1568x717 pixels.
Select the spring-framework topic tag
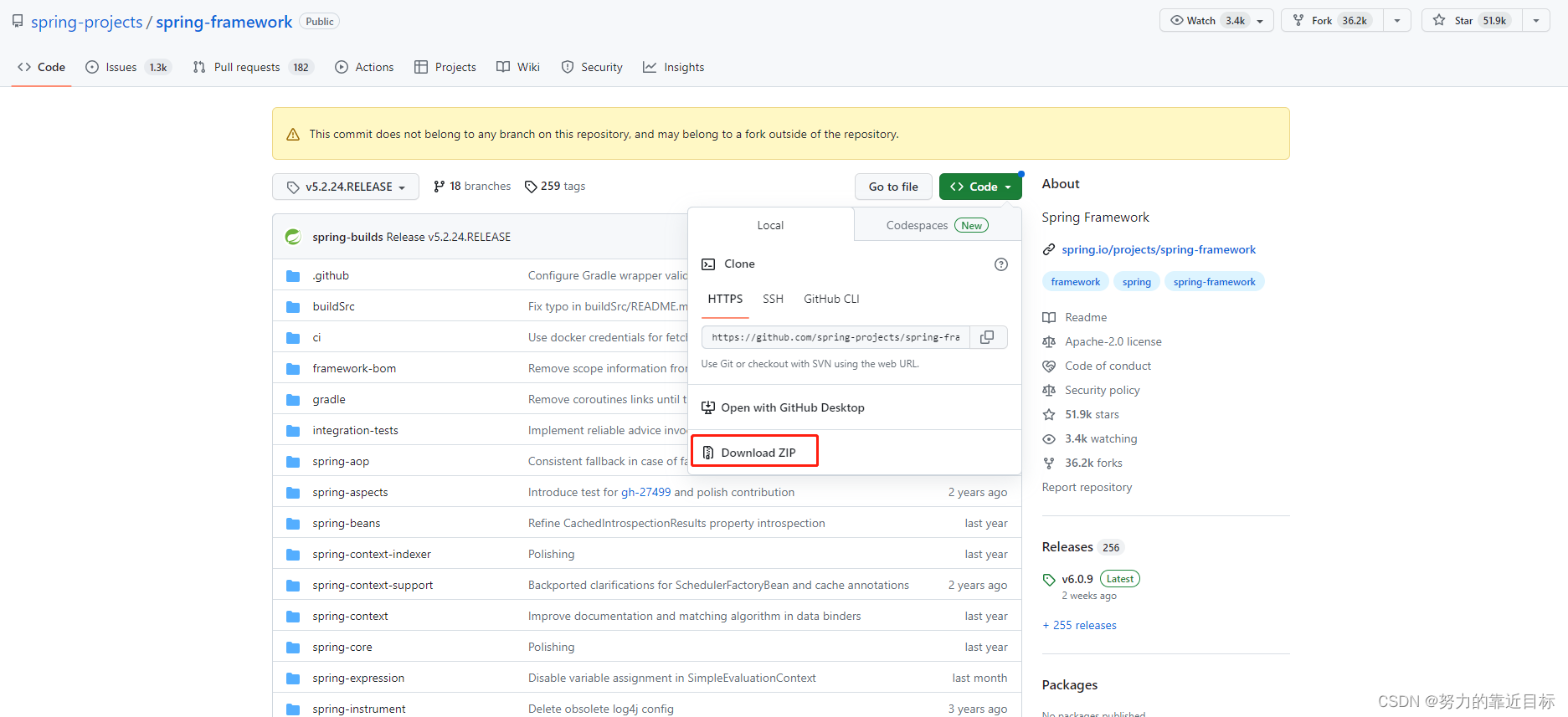[1214, 282]
